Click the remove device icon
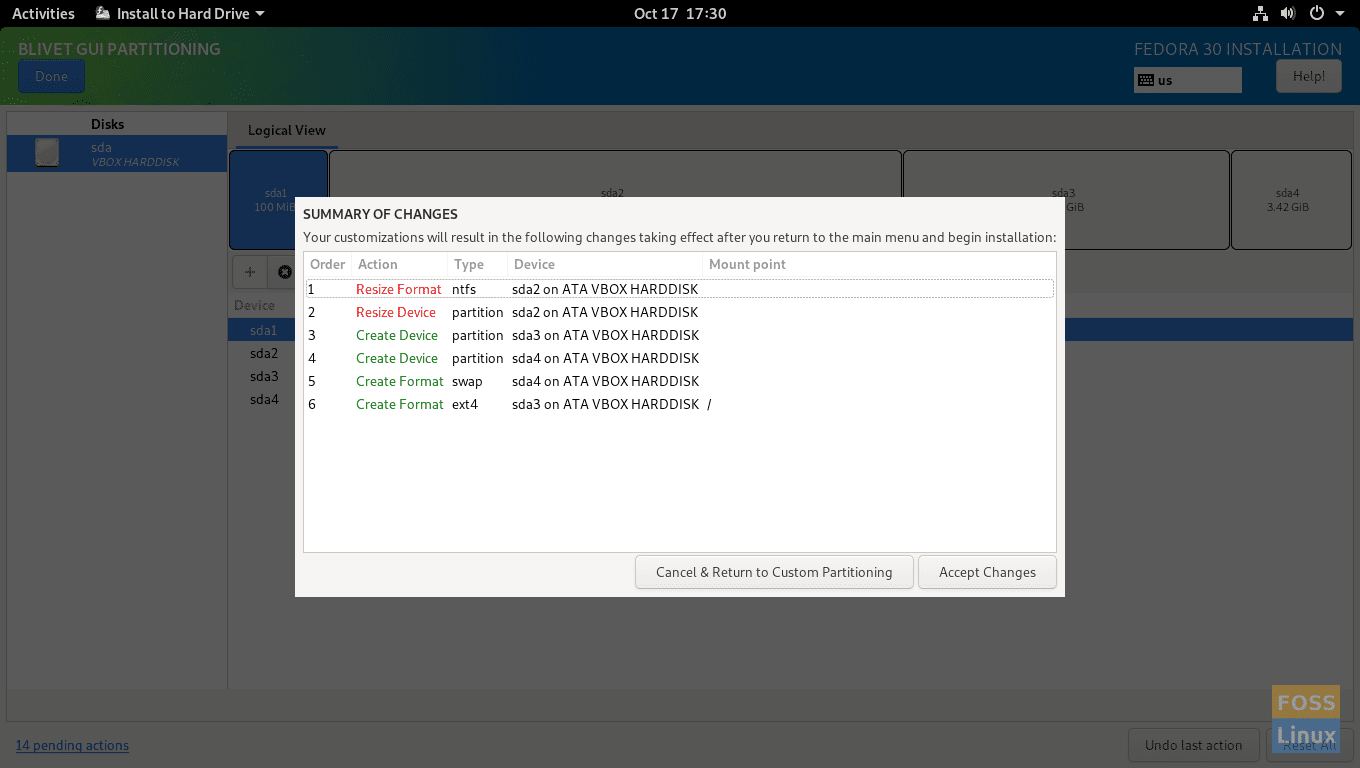The width and height of the screenshot is (1360, 768). tap(284, 272)
